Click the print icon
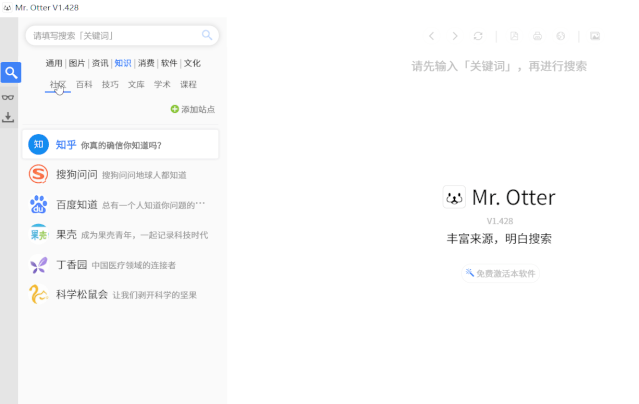 tap(538, 36)
